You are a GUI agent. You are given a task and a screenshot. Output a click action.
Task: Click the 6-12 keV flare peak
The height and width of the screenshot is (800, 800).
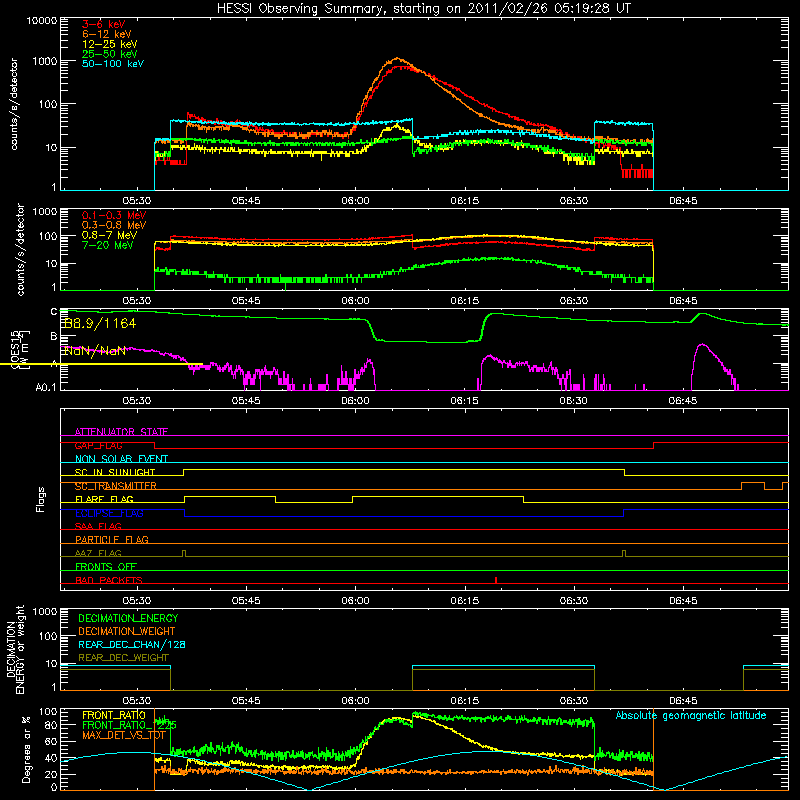pos(397,58)
